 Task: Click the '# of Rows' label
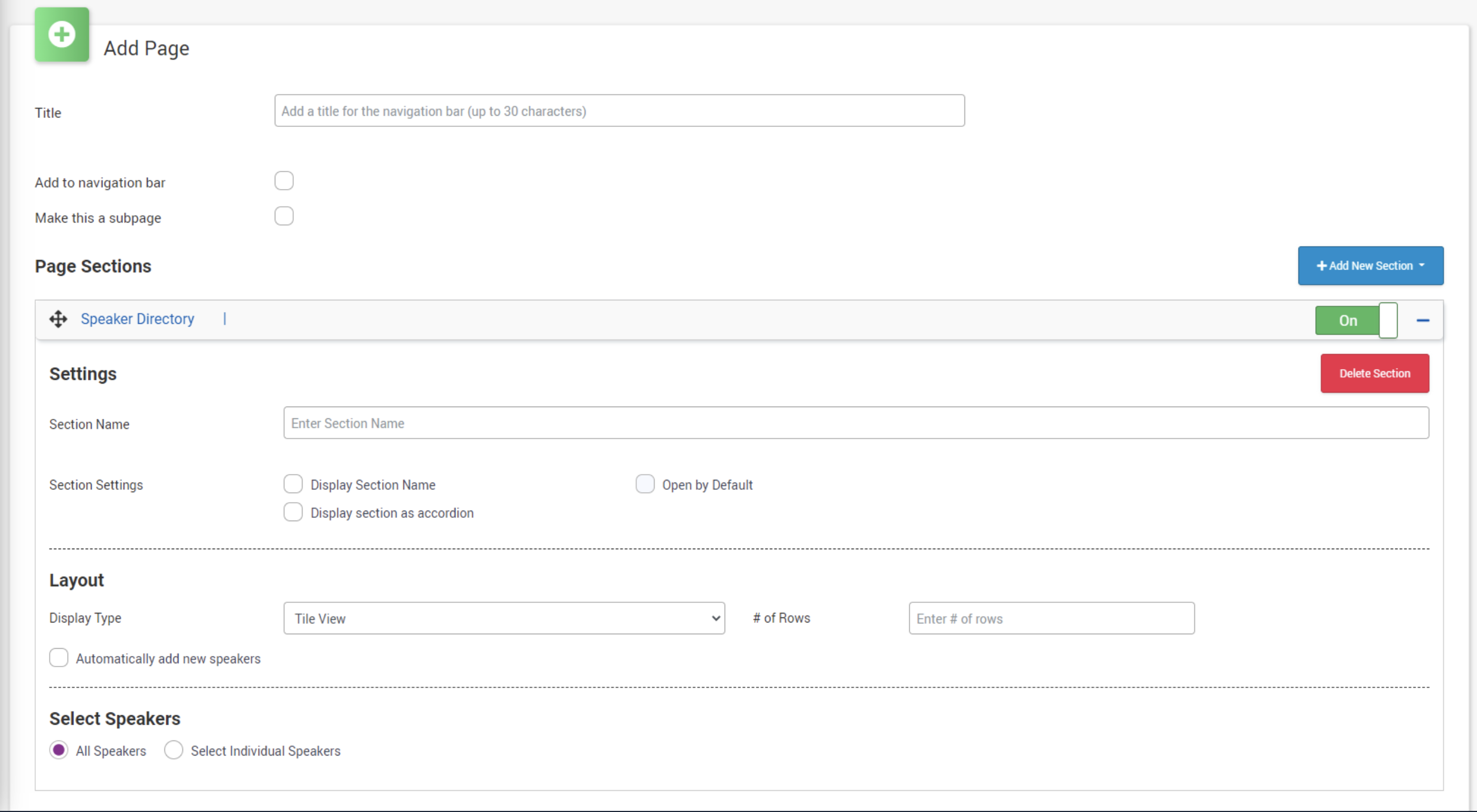(x=782, y=619)
